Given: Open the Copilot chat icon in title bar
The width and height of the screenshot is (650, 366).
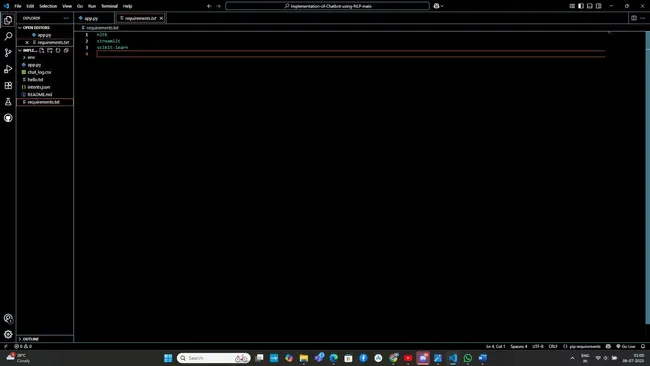Looking at the screenshot, I should 436,6.
